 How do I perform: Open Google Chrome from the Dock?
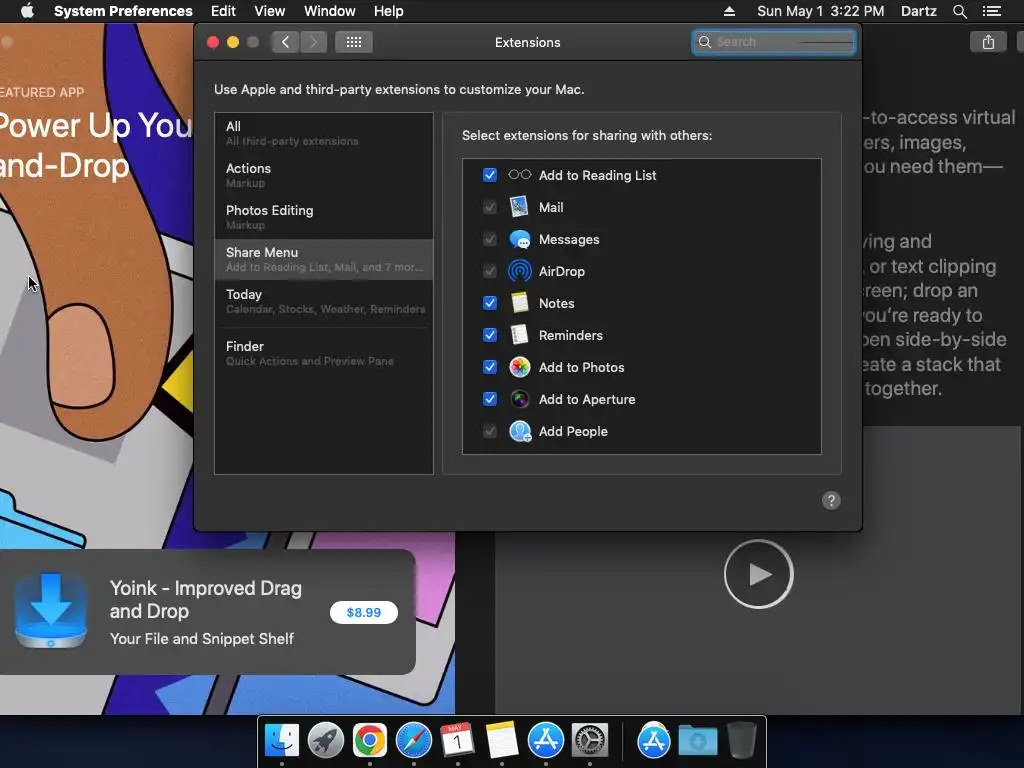[x=370, y=741]
